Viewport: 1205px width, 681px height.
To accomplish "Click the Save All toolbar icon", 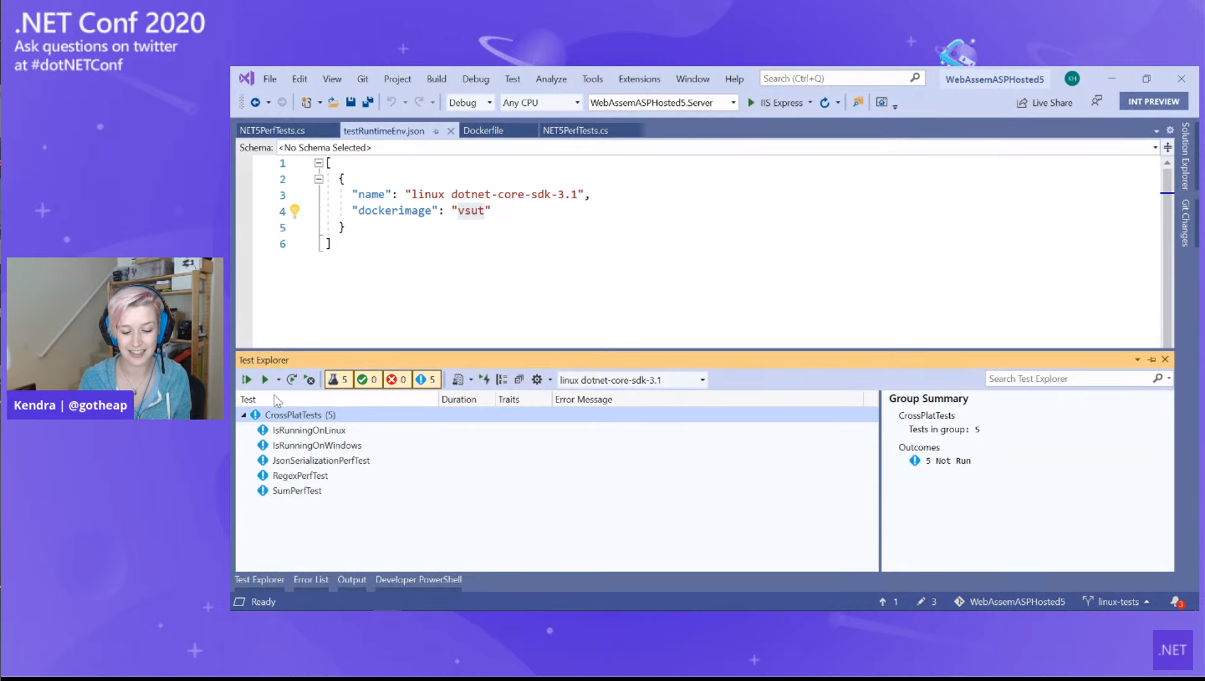I will pyautogui.click(x=367, y=103).
